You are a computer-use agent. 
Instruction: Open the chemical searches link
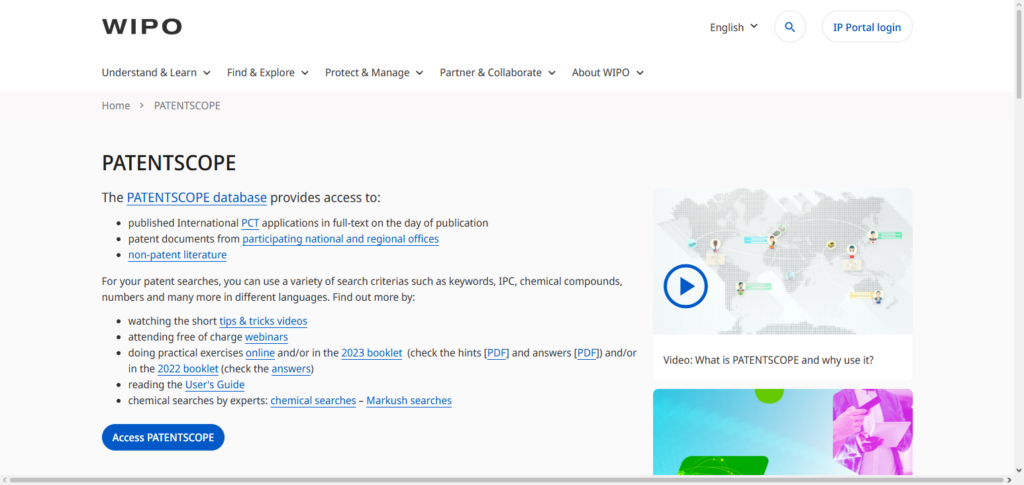click(x=313, y=401)
